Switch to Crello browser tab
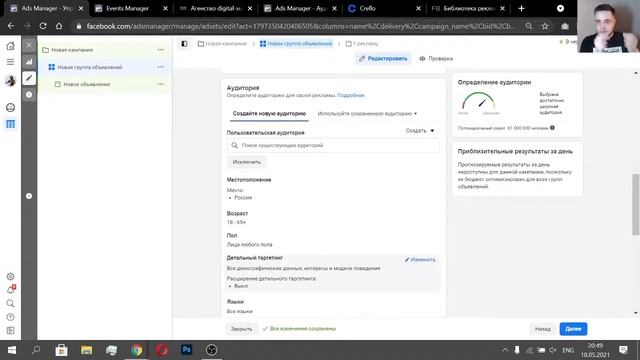 click(x=367, y=8)
